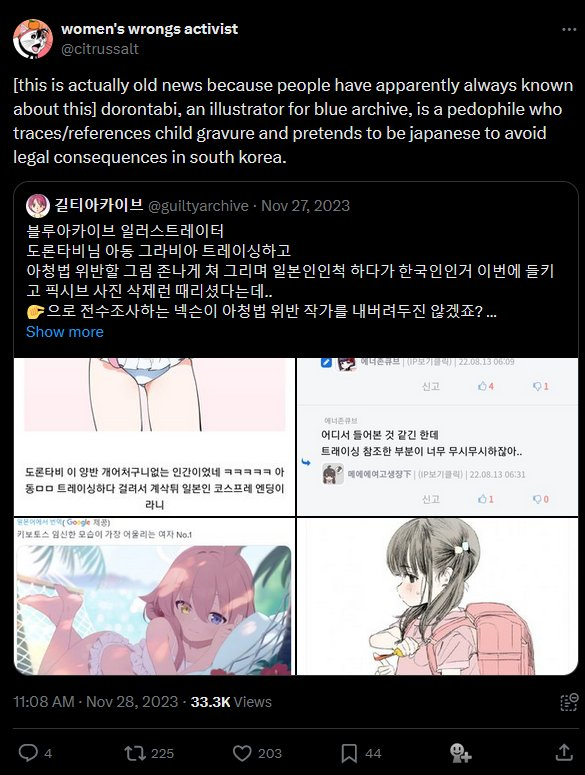585x775 pixels.
Task: Open the reader view icon beside Views
Action: (x=569, y=701)
